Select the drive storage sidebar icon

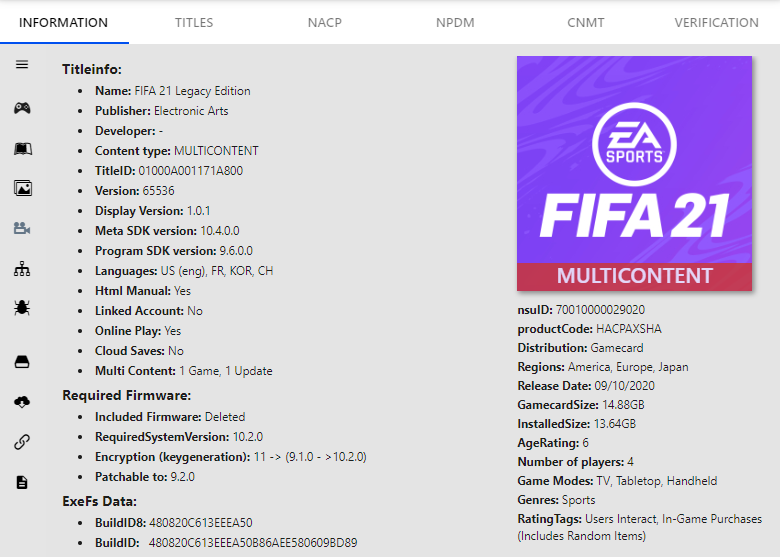[x=22, y=362]
